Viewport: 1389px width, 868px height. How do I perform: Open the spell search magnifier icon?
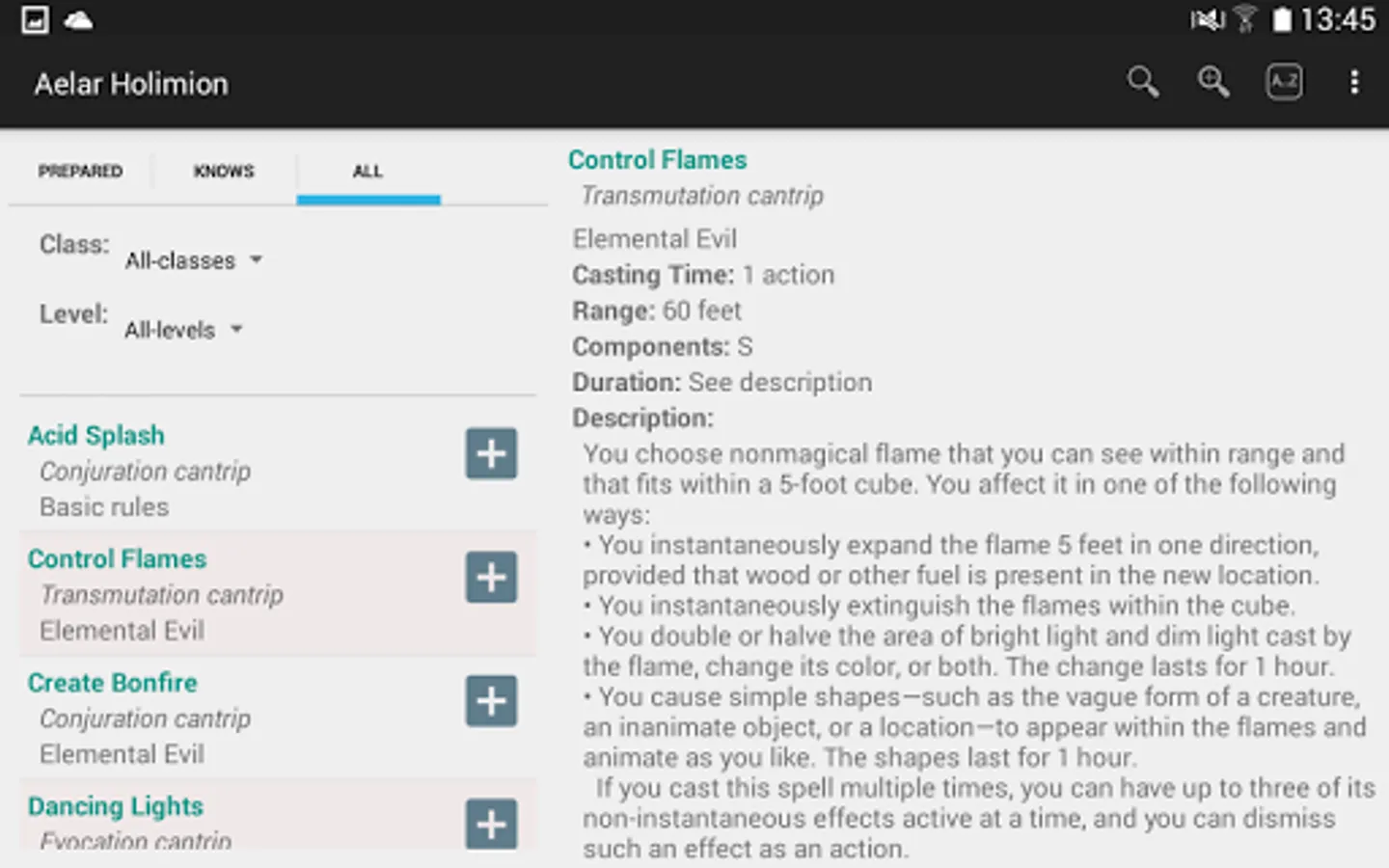click(1143, 83)
